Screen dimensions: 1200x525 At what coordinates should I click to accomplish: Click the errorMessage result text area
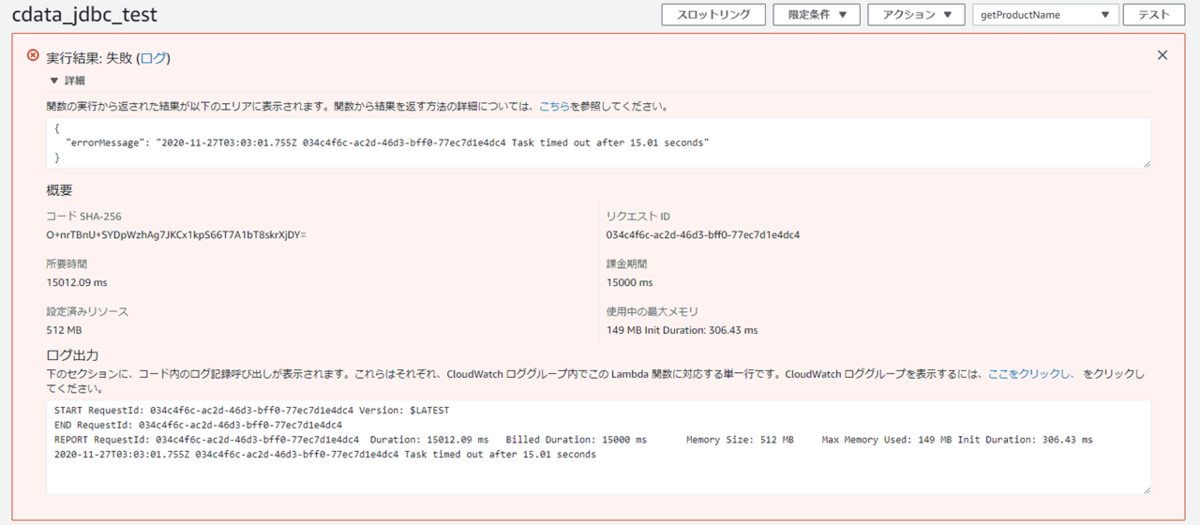point(599,143)
